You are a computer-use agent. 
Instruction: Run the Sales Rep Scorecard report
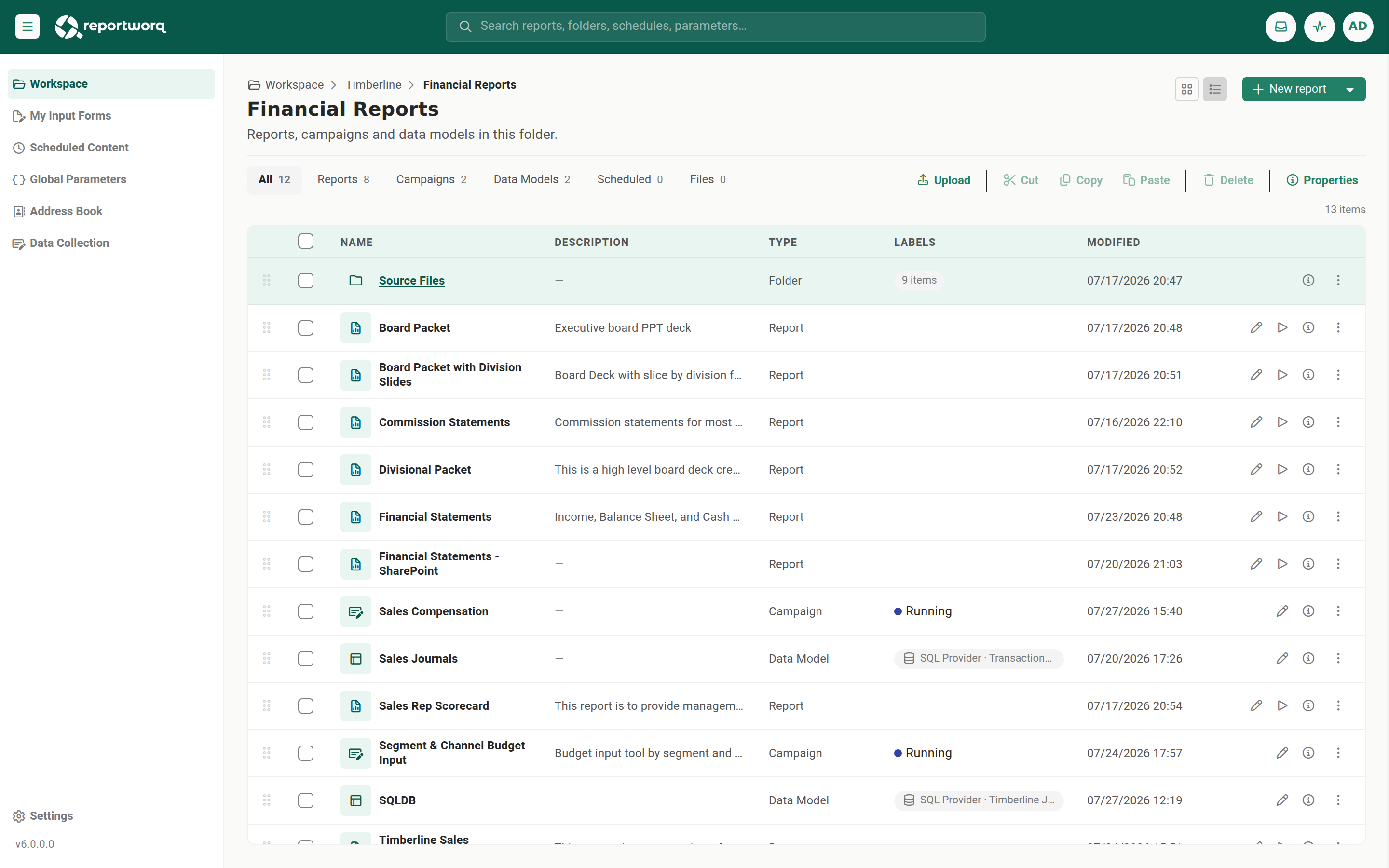(1282, 705)
